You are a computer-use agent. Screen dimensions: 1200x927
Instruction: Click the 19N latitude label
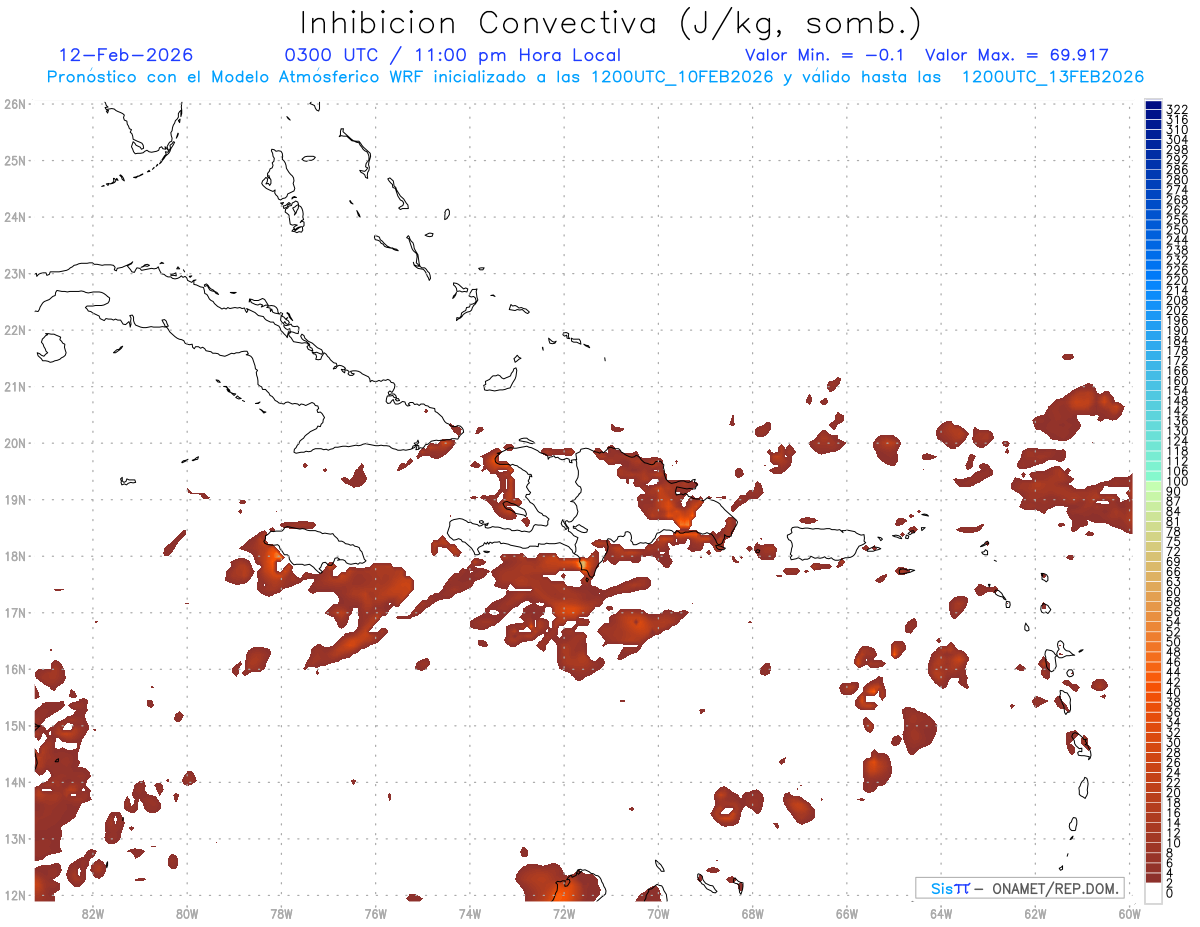(15, 499)
